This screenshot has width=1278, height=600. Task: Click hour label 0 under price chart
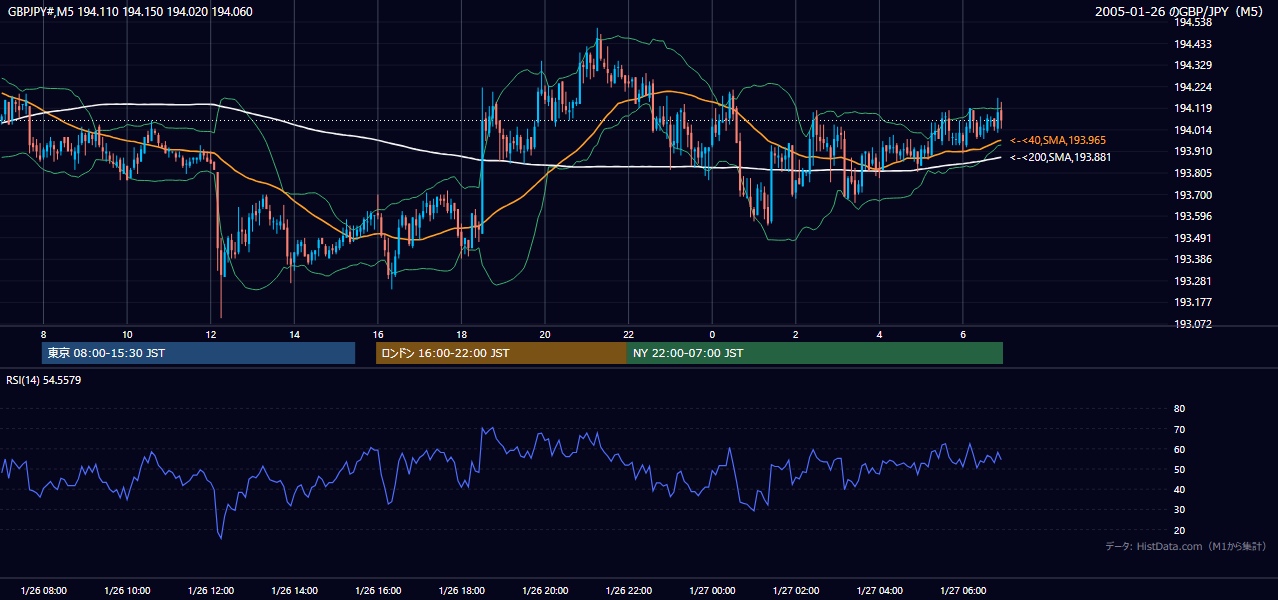(x=712, y=333)
